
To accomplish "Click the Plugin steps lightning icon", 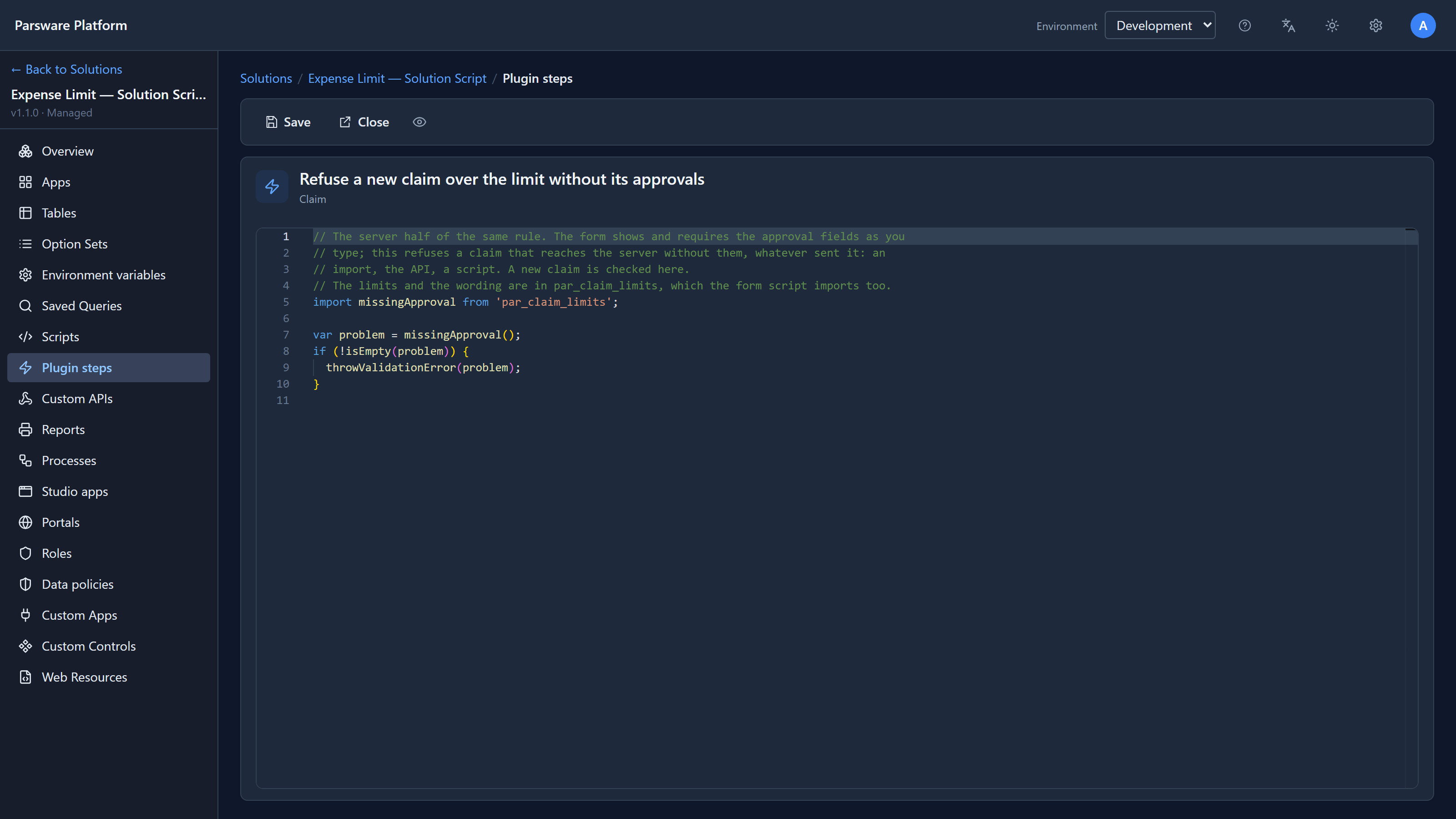I will 25,367.
